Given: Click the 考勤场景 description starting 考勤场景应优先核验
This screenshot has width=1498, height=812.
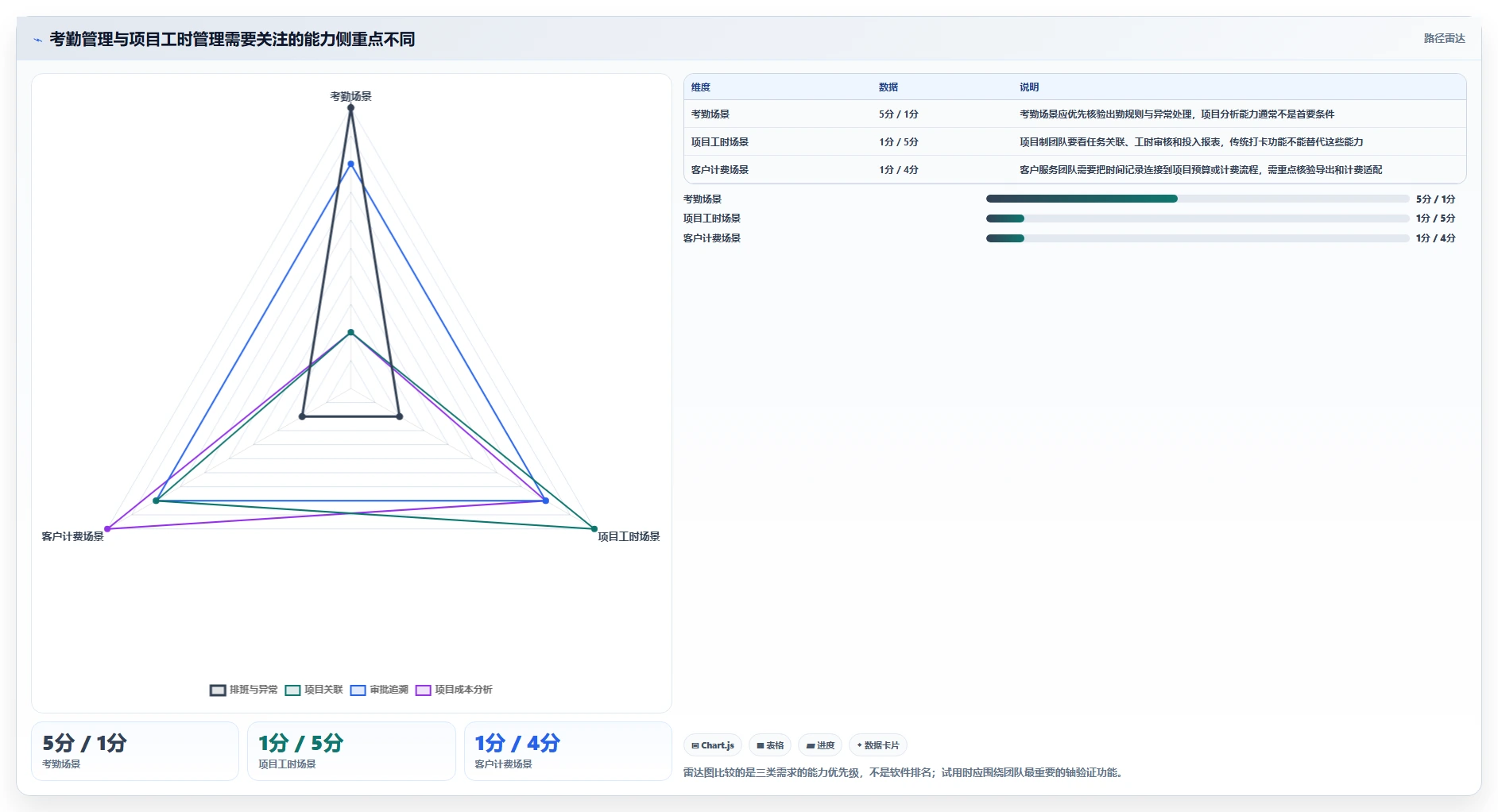Looking at the screenshot, I should click(x=1177, y=114).
